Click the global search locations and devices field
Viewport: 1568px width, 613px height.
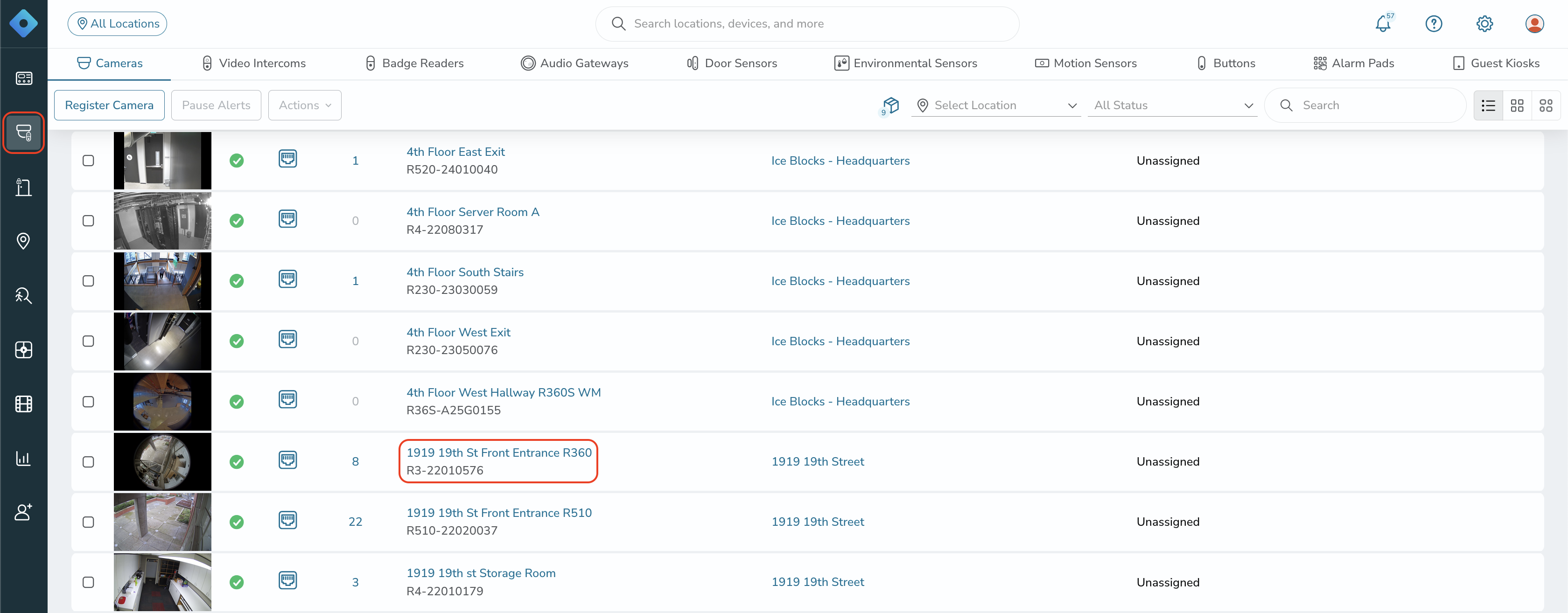tap(807, 24)
